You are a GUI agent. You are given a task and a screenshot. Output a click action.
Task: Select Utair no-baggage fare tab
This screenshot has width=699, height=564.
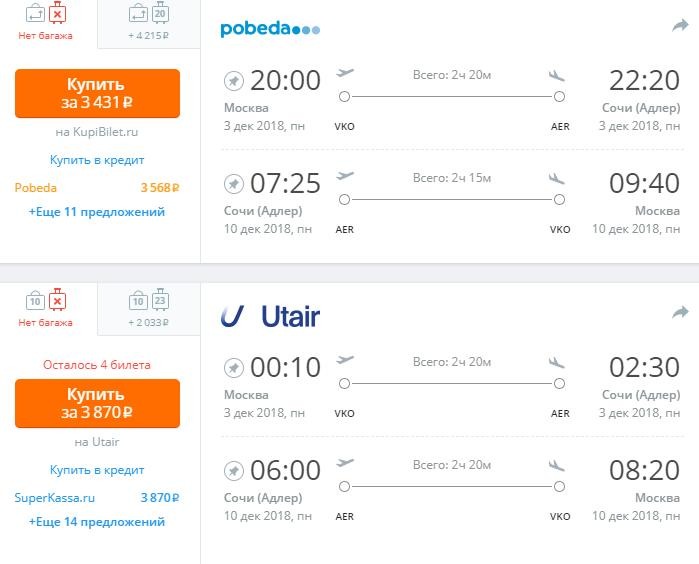pos(46,309)
